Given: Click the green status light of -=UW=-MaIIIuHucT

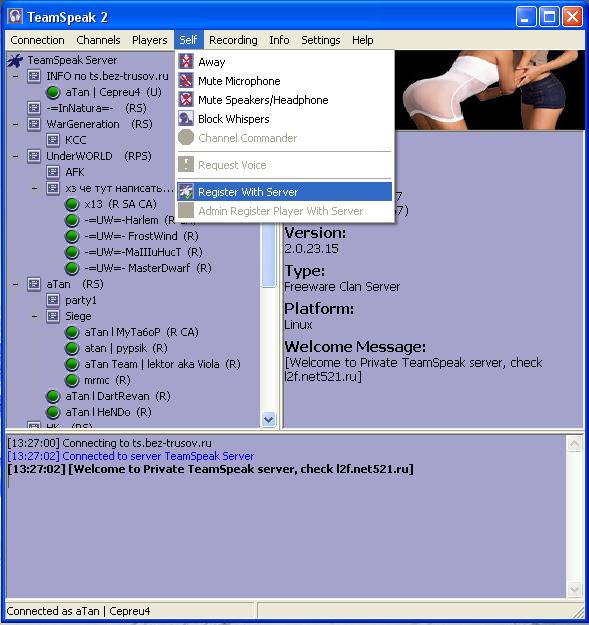Looking at the screenshot, I should 72,252.
